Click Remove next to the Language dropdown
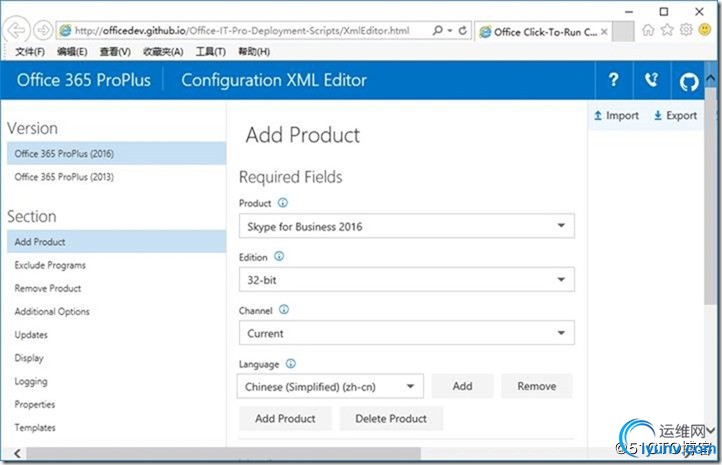Image resolution: width=722 pixels, height=465 pixels. 536,386
